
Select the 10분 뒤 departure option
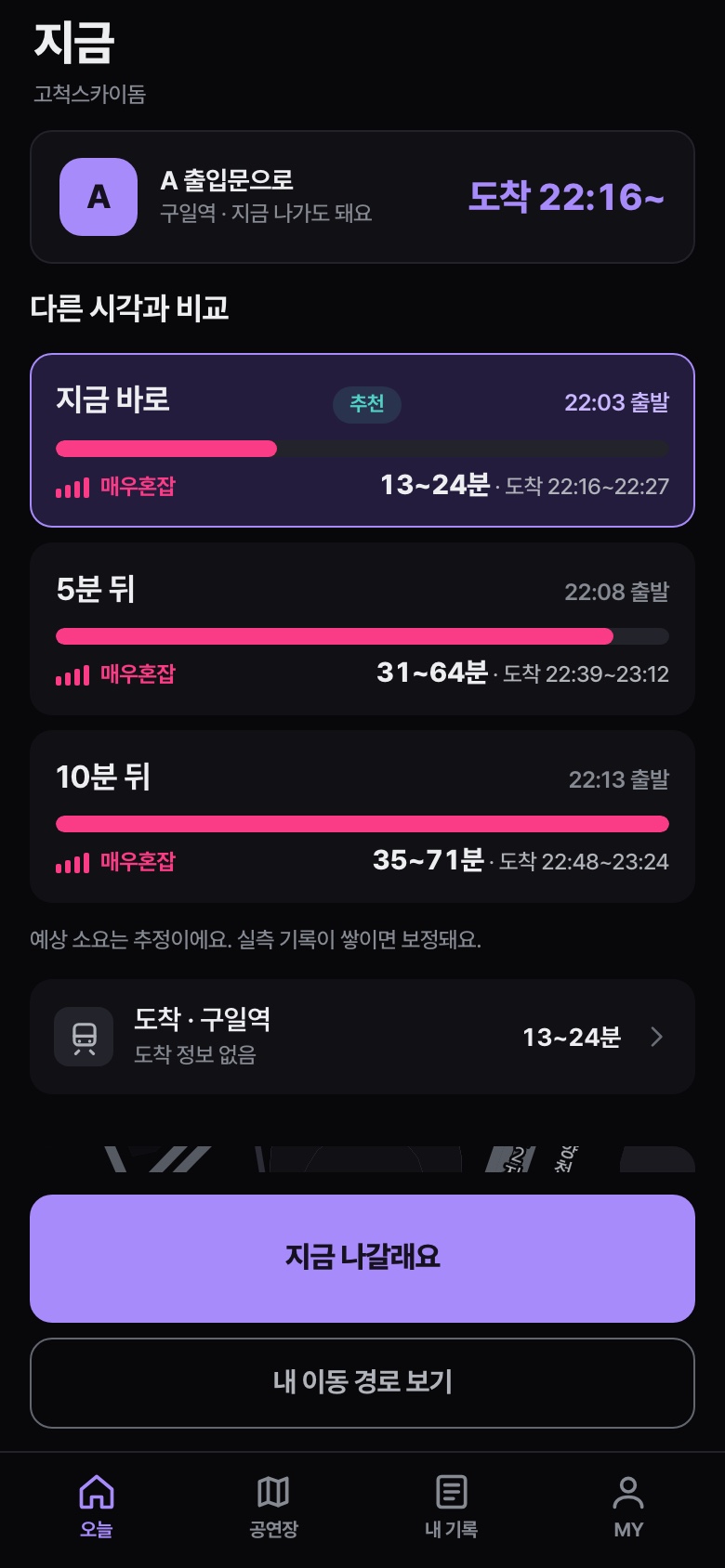tap(362, 817)
